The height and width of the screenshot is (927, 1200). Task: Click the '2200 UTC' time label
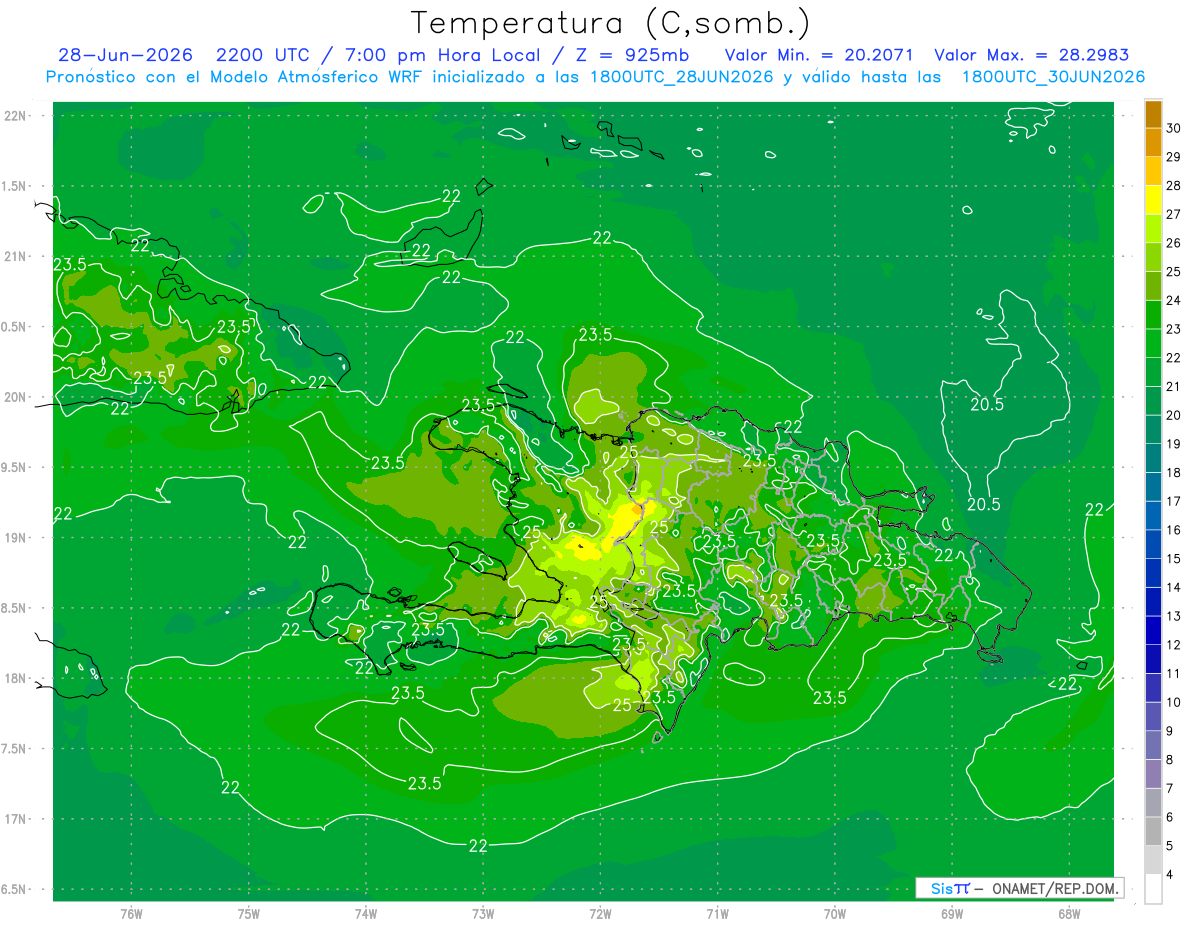[263, 55]
